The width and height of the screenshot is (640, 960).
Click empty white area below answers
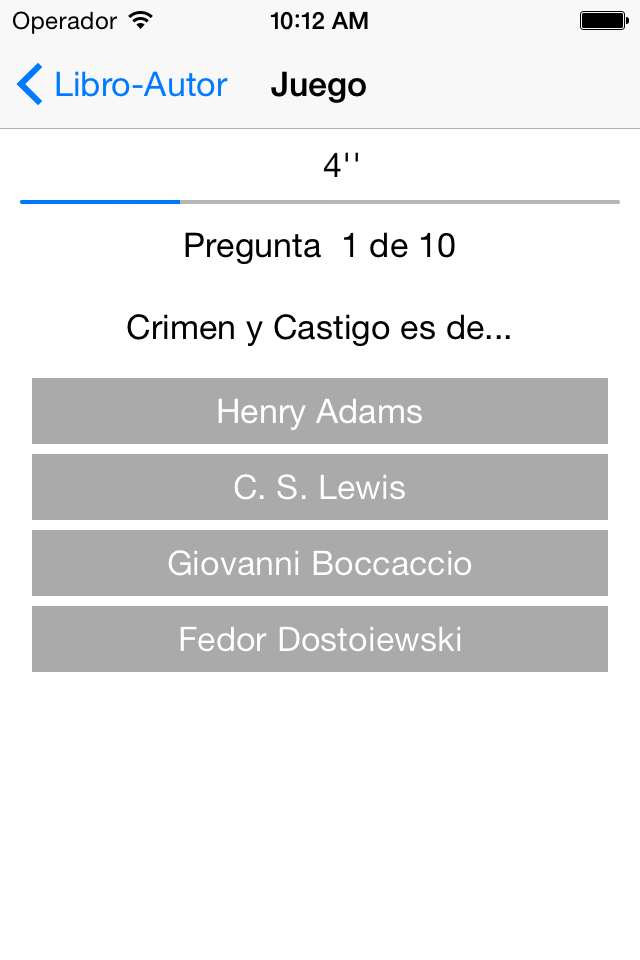320,814
